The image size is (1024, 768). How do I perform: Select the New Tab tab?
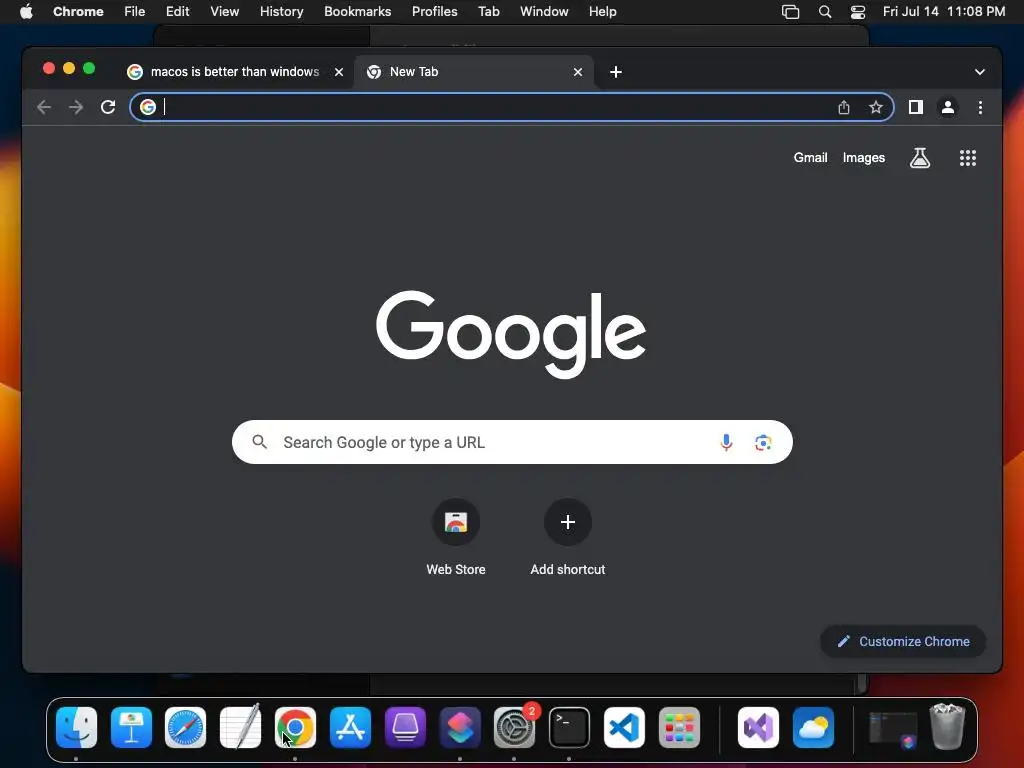pyautogui.click(x=475, y=72)
